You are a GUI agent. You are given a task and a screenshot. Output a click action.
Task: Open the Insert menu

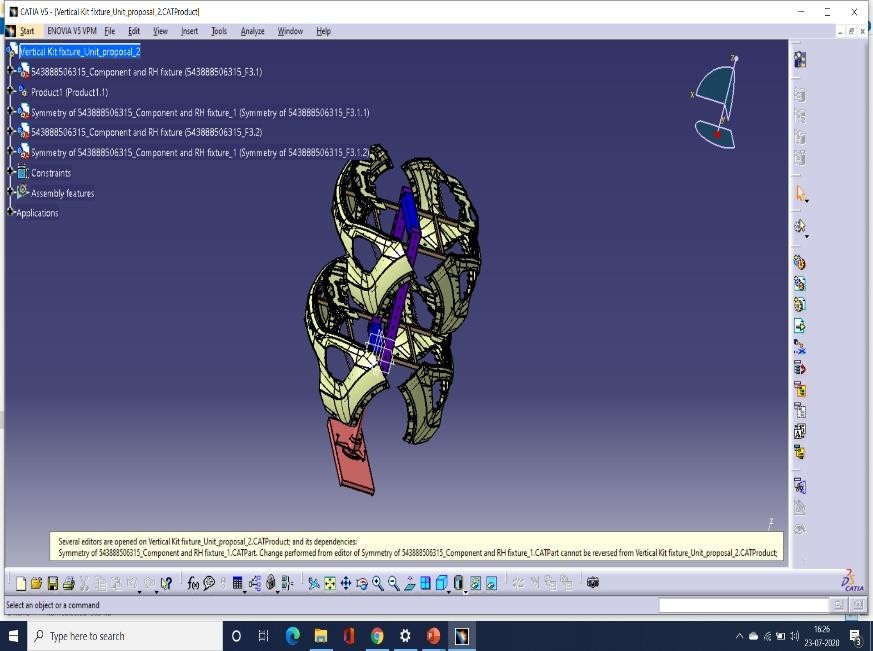tap(189, 31)
